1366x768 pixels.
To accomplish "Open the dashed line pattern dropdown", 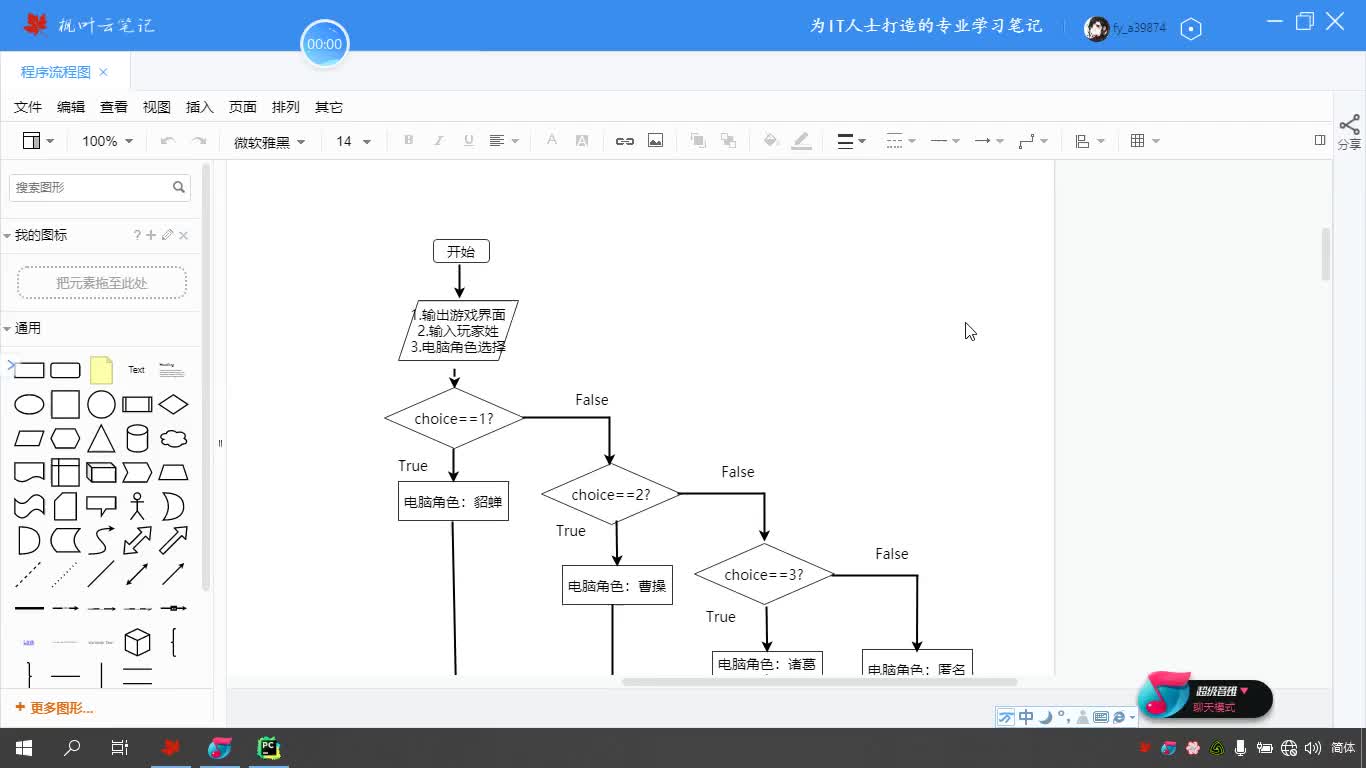I will pyautogui.click(x=900, y=141).
